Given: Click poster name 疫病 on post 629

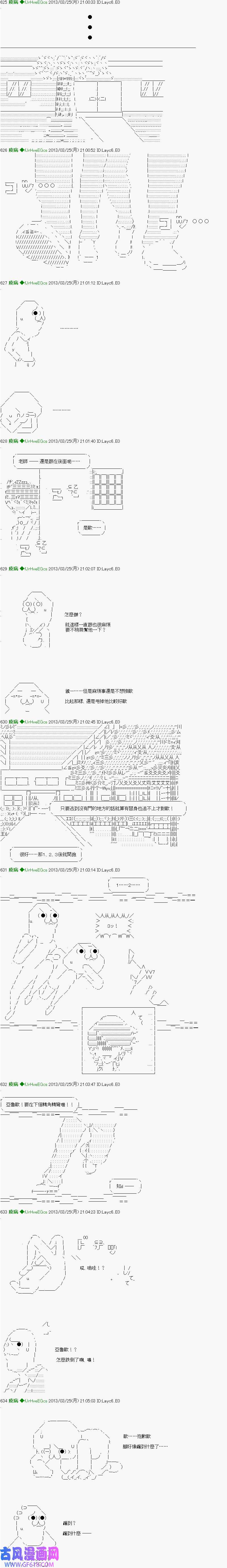Looking at the screenshot, I should [x=13, y=569].
